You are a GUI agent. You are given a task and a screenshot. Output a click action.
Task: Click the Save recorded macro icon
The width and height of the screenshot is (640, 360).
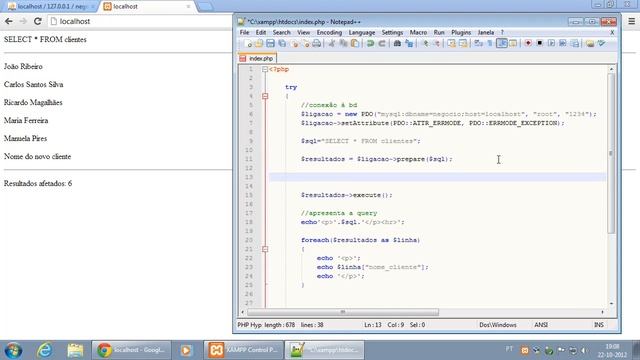coord(575,43)
